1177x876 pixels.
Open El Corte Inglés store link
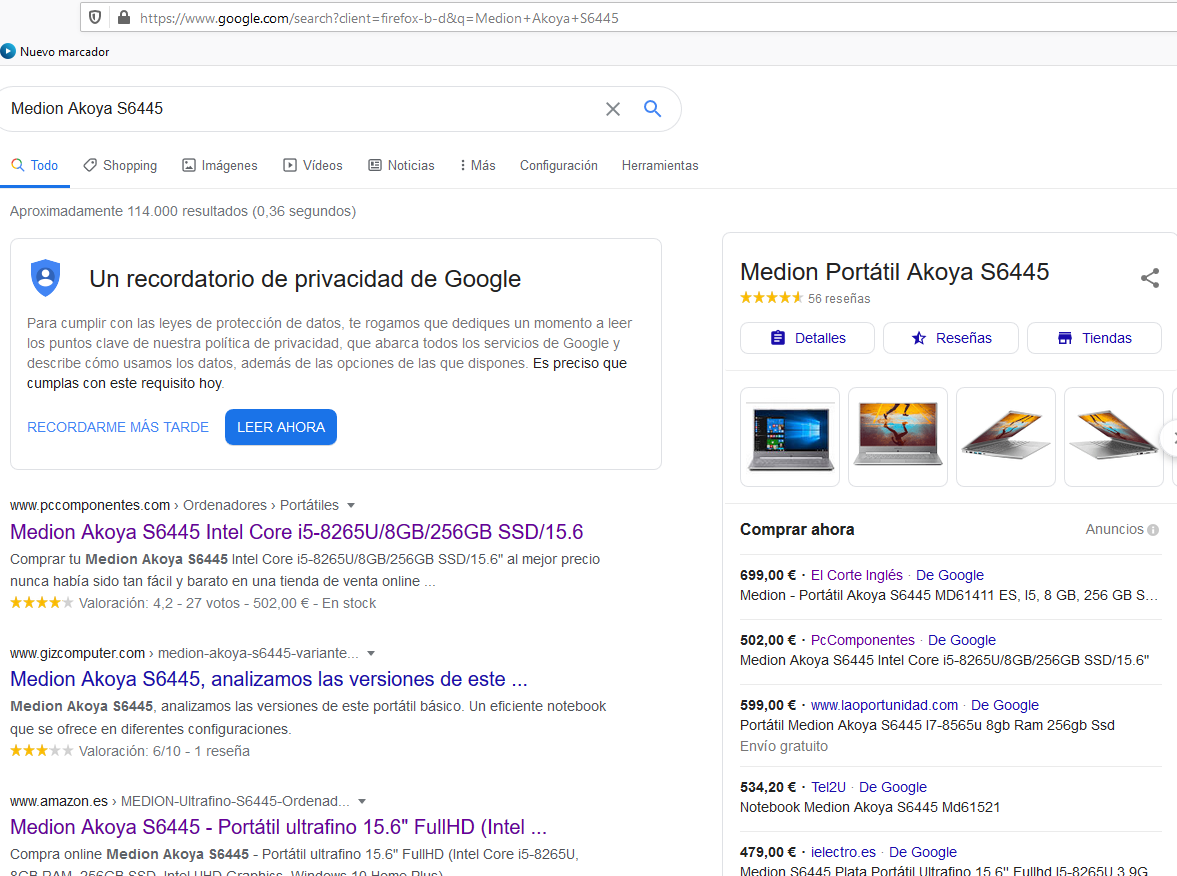856,575
